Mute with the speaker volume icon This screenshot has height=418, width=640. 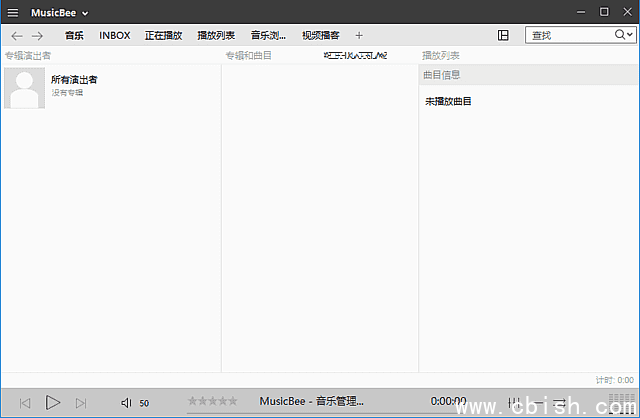(126, 403)
